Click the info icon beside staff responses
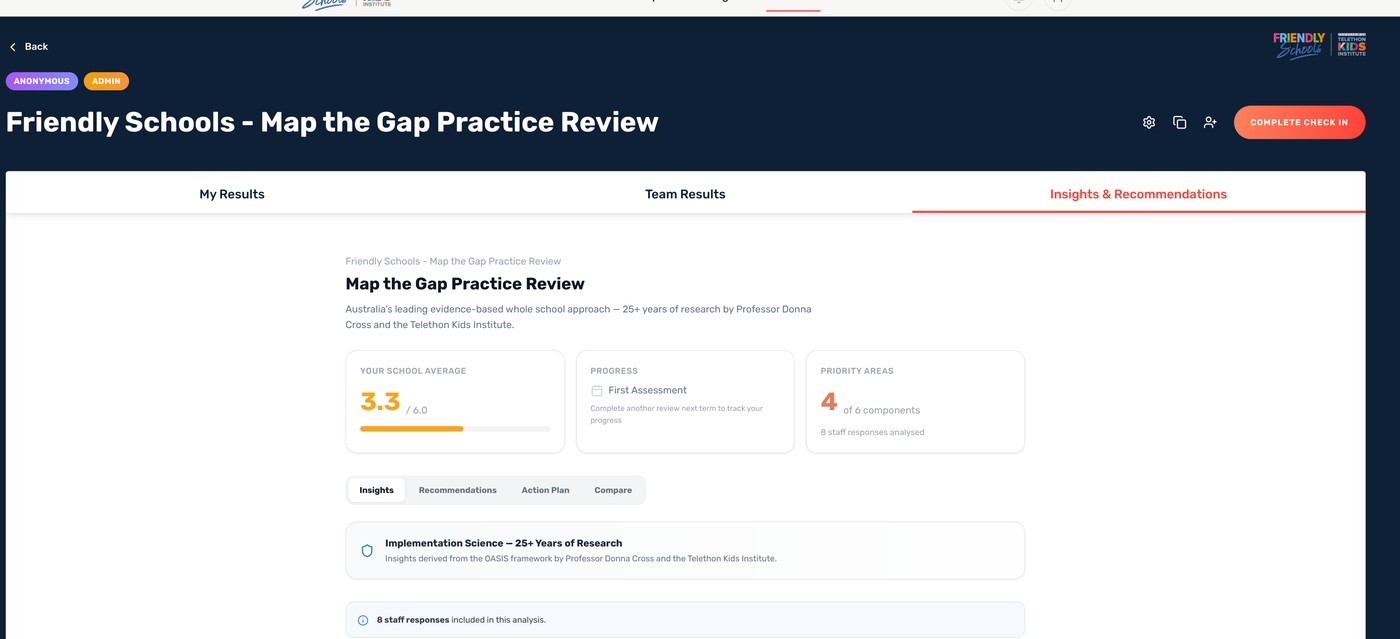Image resolution: width=1400 pixels, height=639 pixels. (x=363, y=620)
